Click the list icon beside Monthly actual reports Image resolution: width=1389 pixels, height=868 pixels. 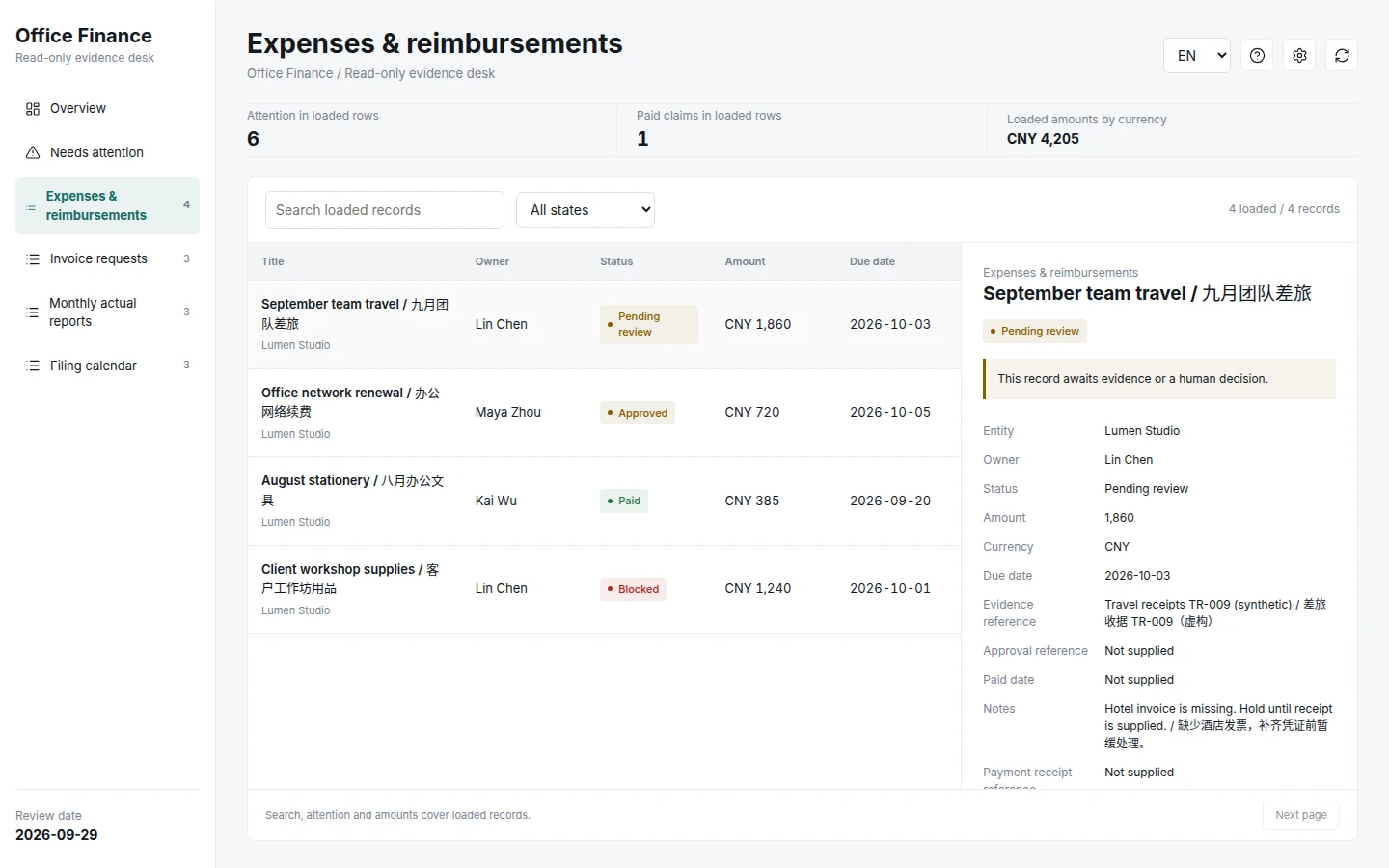click(x=33, y=312)
